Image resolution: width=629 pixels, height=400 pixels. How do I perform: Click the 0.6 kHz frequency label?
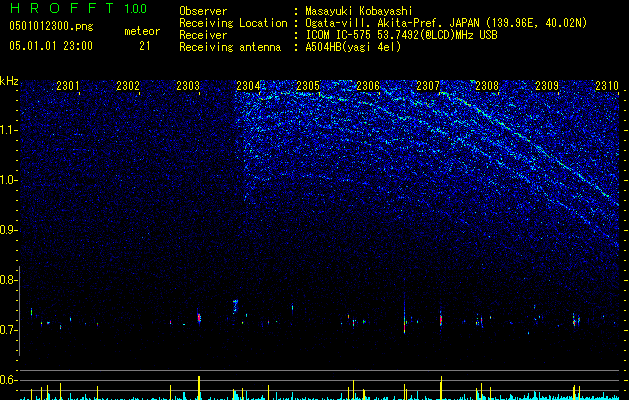click(8, 380)
